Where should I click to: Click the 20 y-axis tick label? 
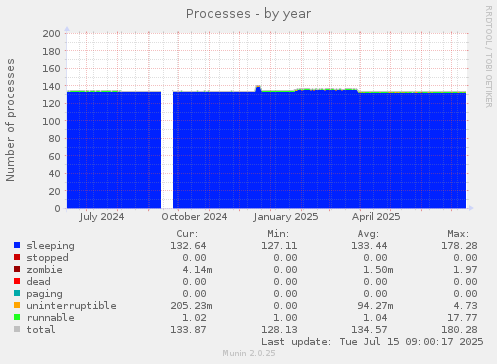(54, 191)
